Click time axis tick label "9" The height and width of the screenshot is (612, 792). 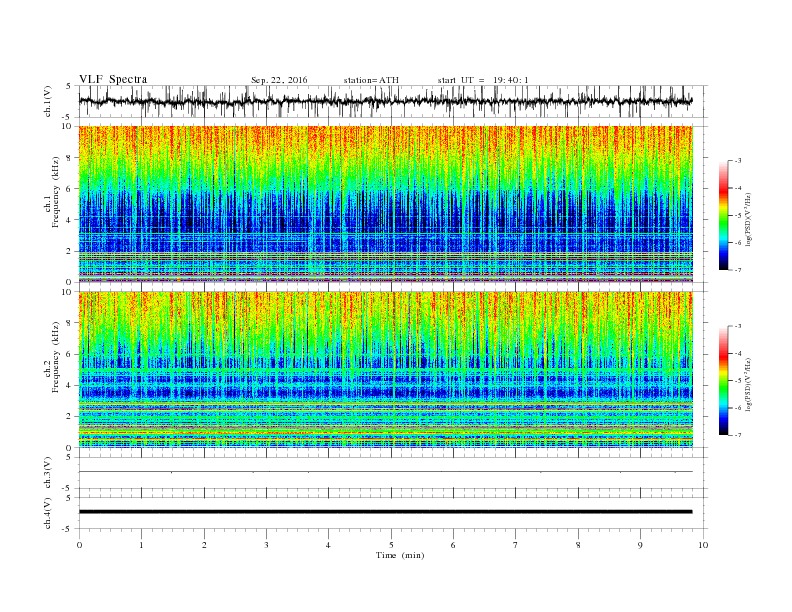(x=640, y=545)
